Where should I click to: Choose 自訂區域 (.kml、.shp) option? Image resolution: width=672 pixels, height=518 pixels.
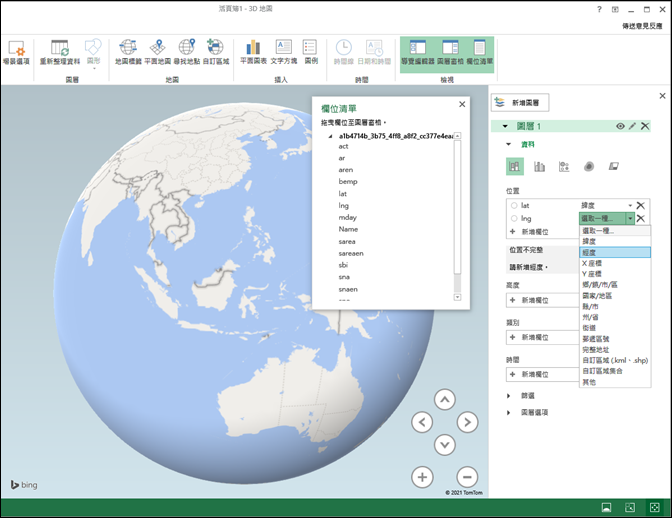(x=615, y=361)
